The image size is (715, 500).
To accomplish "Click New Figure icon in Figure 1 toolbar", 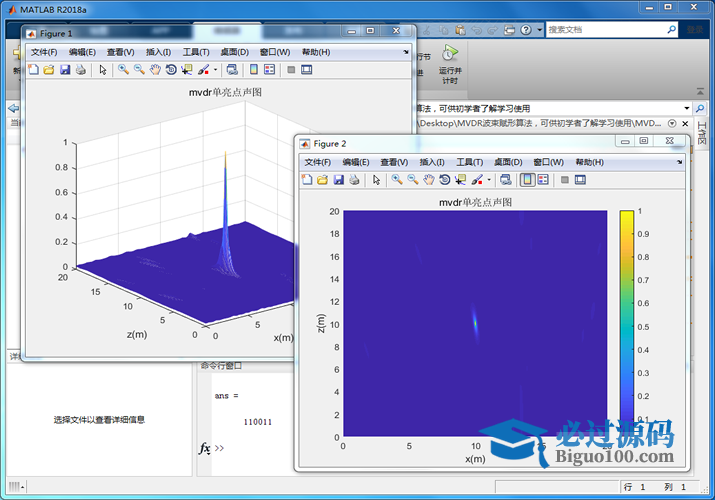I will [x=33, y=70].
